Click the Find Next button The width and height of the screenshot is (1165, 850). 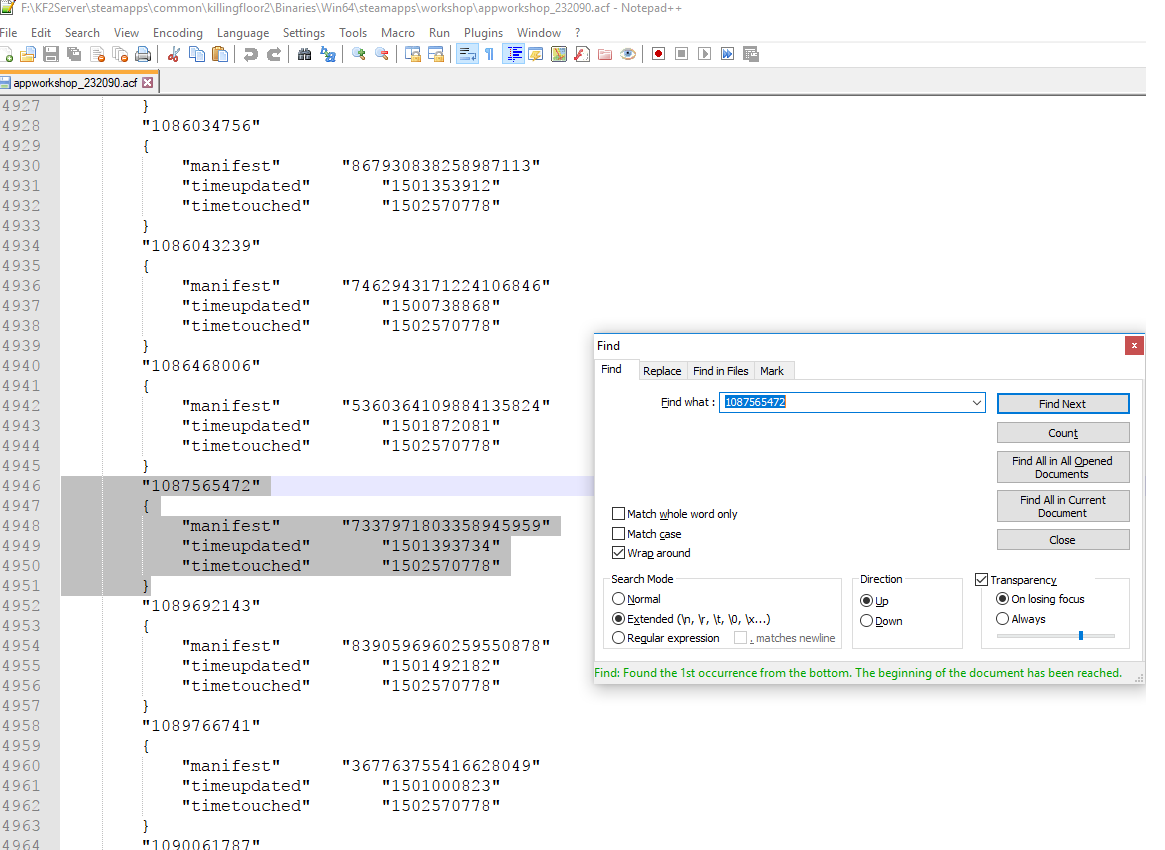tap(1062, 403)
